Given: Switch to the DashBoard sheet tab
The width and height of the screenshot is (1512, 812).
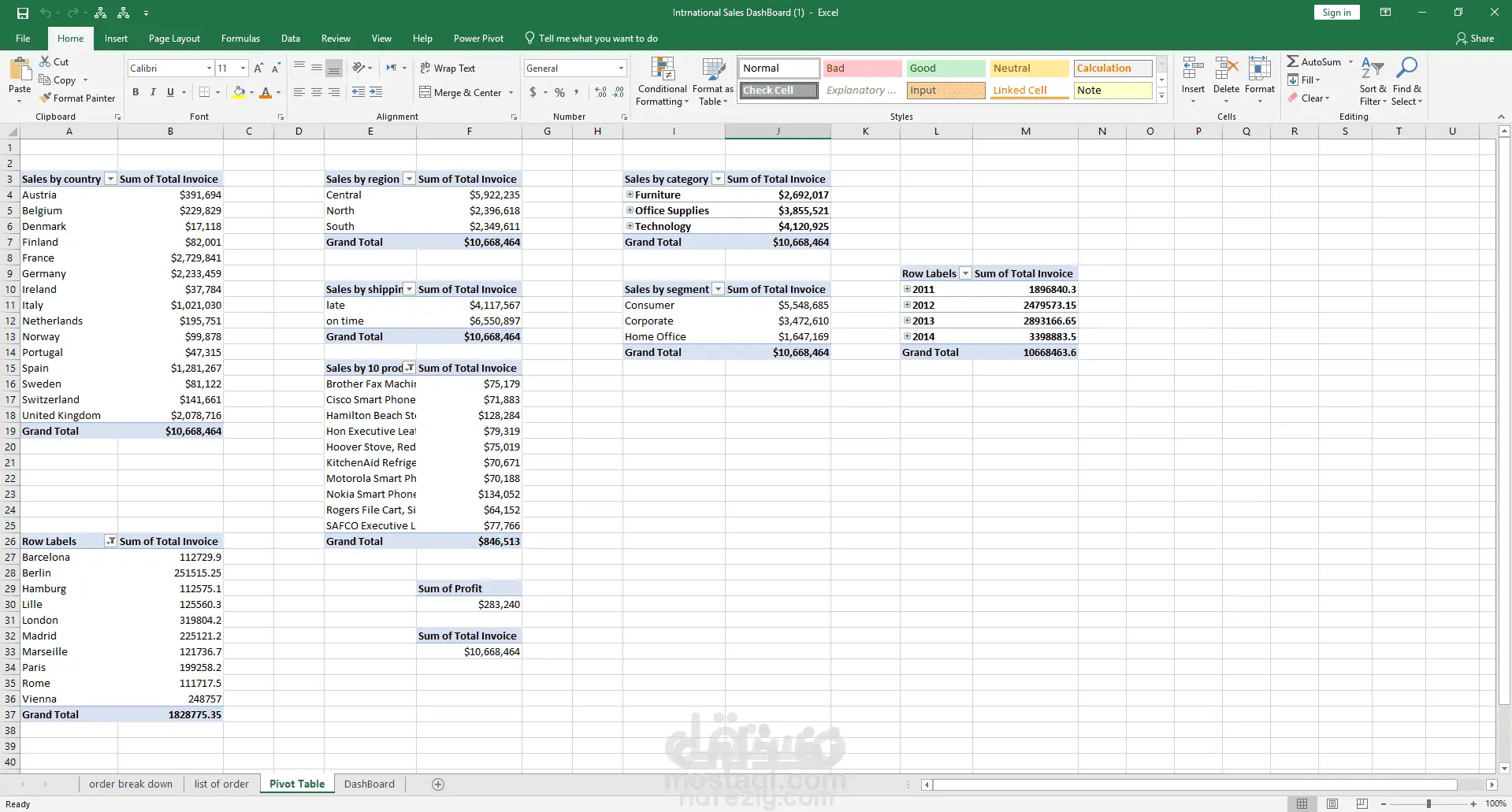Looking at the screenshot, I should [370, 784].
